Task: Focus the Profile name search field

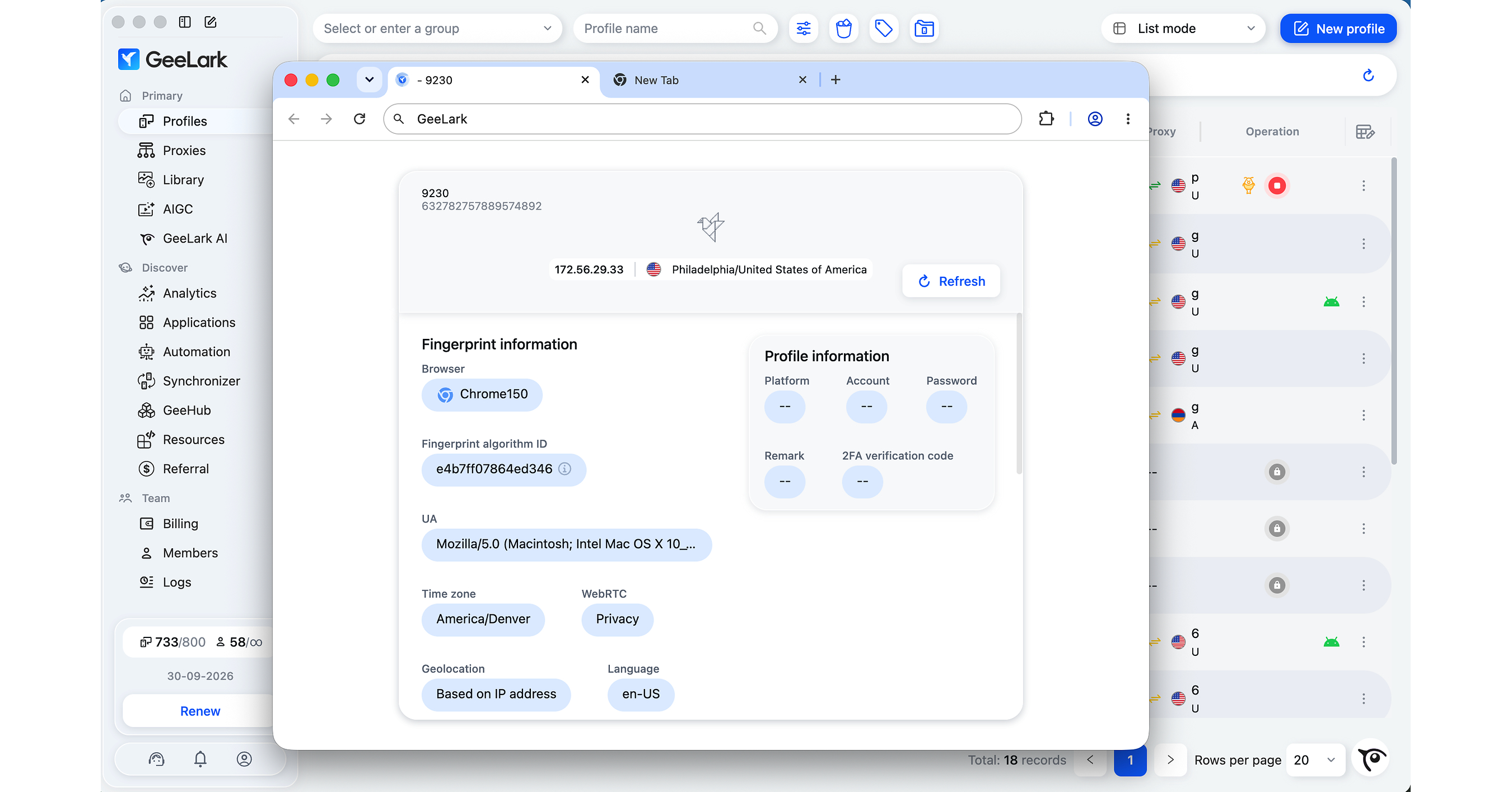Action: pyautogui.click(x=675, y=28)
